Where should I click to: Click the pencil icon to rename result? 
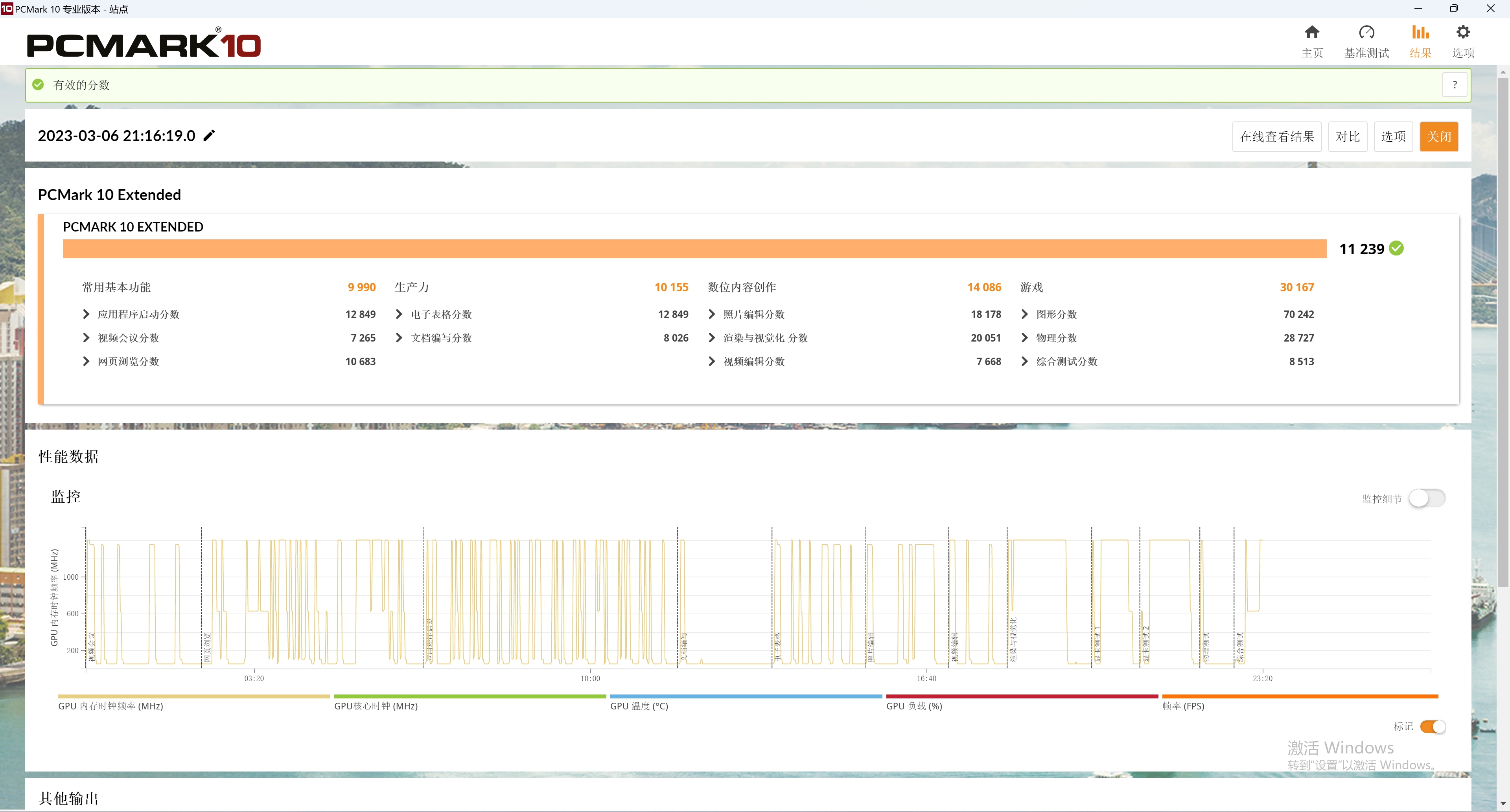pyautogui.click(x=209, y=136)
